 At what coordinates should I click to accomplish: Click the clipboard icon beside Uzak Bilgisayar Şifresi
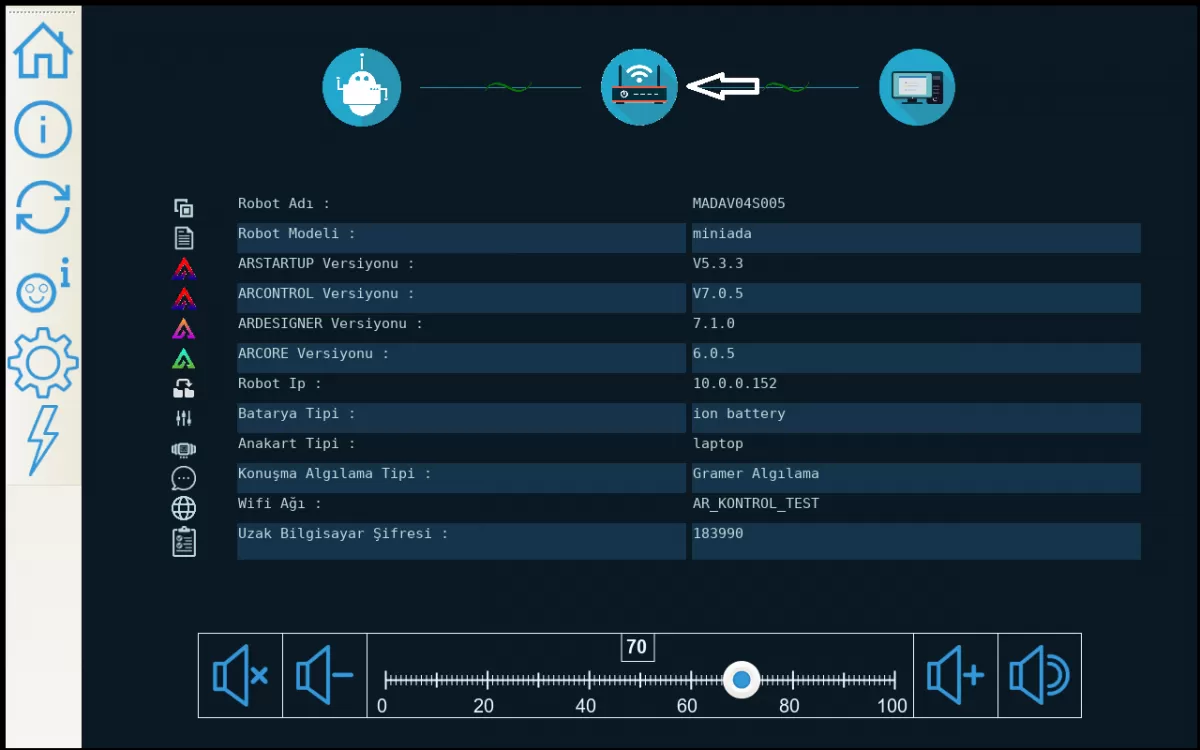click(184, 541)
